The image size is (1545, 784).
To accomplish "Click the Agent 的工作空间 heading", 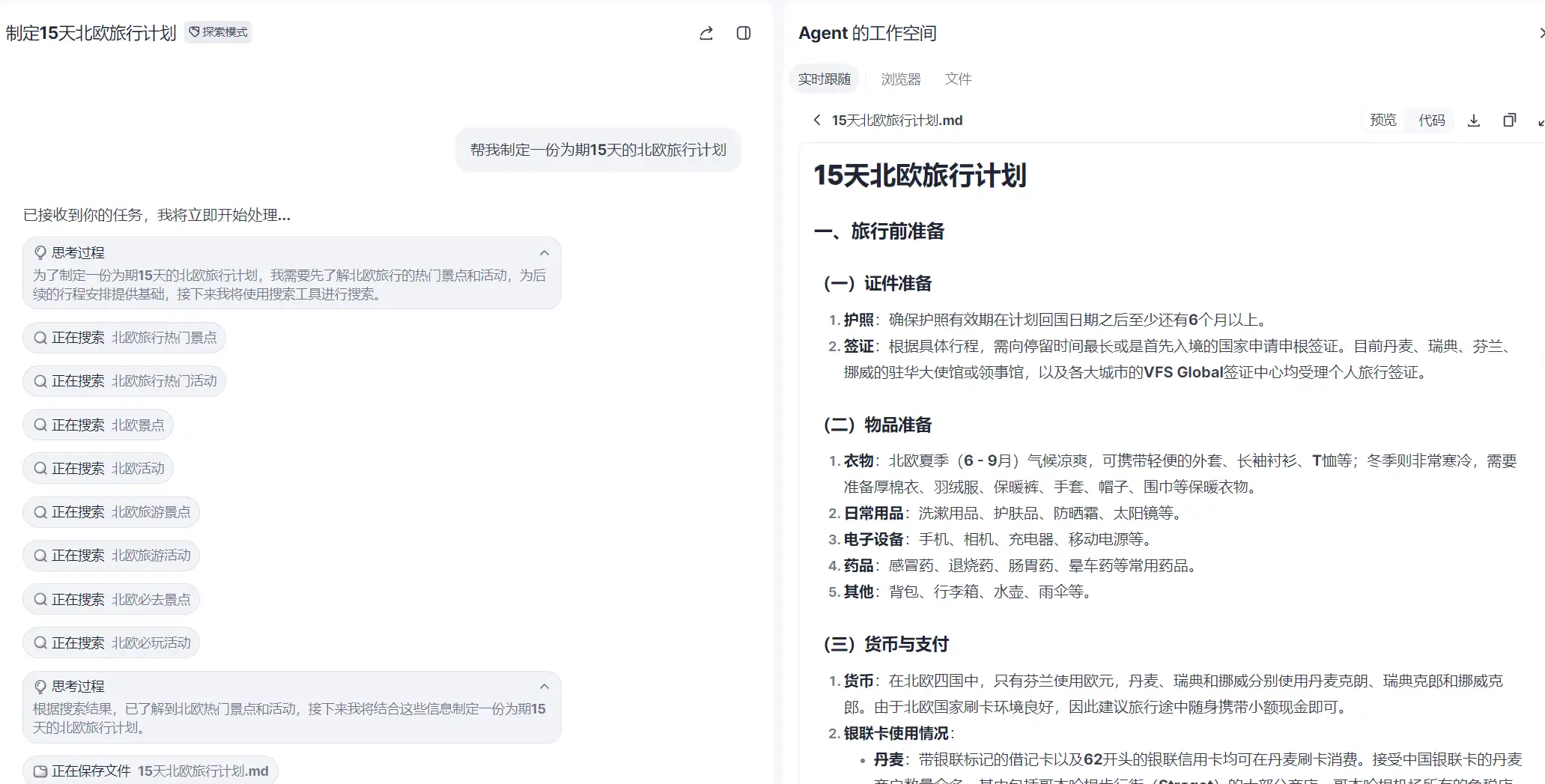I will click(x=867, y=33).
